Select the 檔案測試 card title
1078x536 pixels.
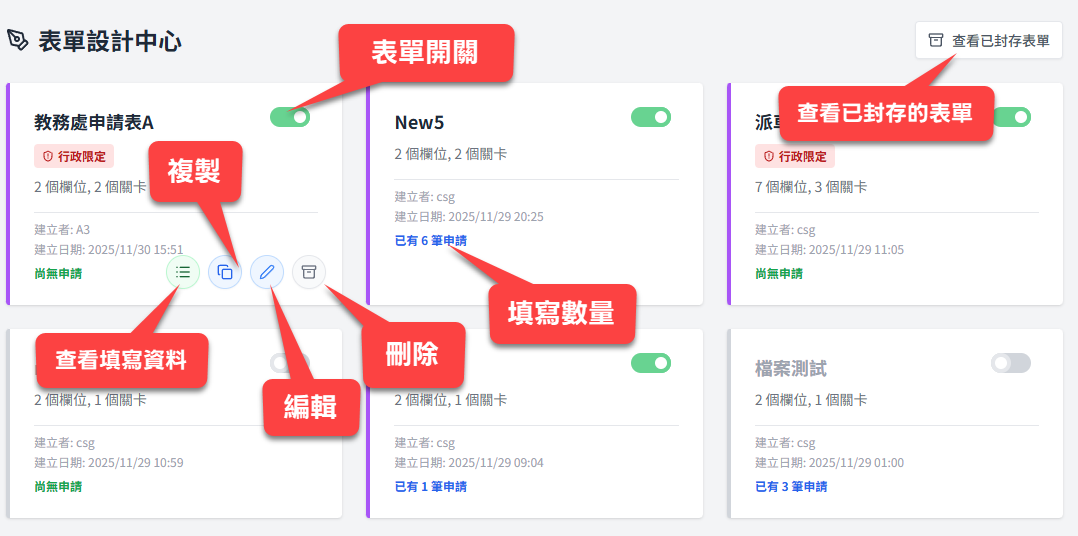click(790, 369)
